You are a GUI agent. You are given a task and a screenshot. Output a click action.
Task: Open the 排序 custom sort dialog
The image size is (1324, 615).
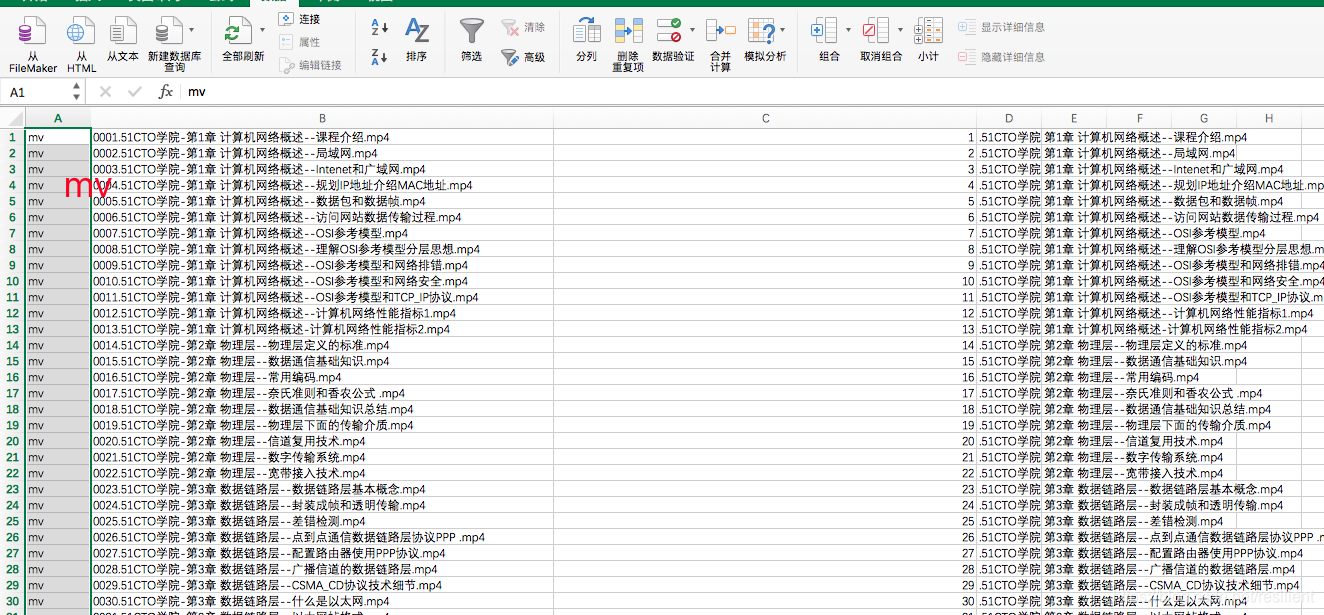pyautogui.click(x=416, y=40)
